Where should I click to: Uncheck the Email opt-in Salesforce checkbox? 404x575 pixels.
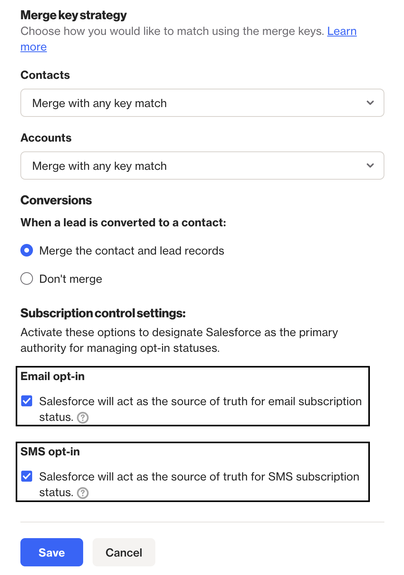tap(27, 401)
